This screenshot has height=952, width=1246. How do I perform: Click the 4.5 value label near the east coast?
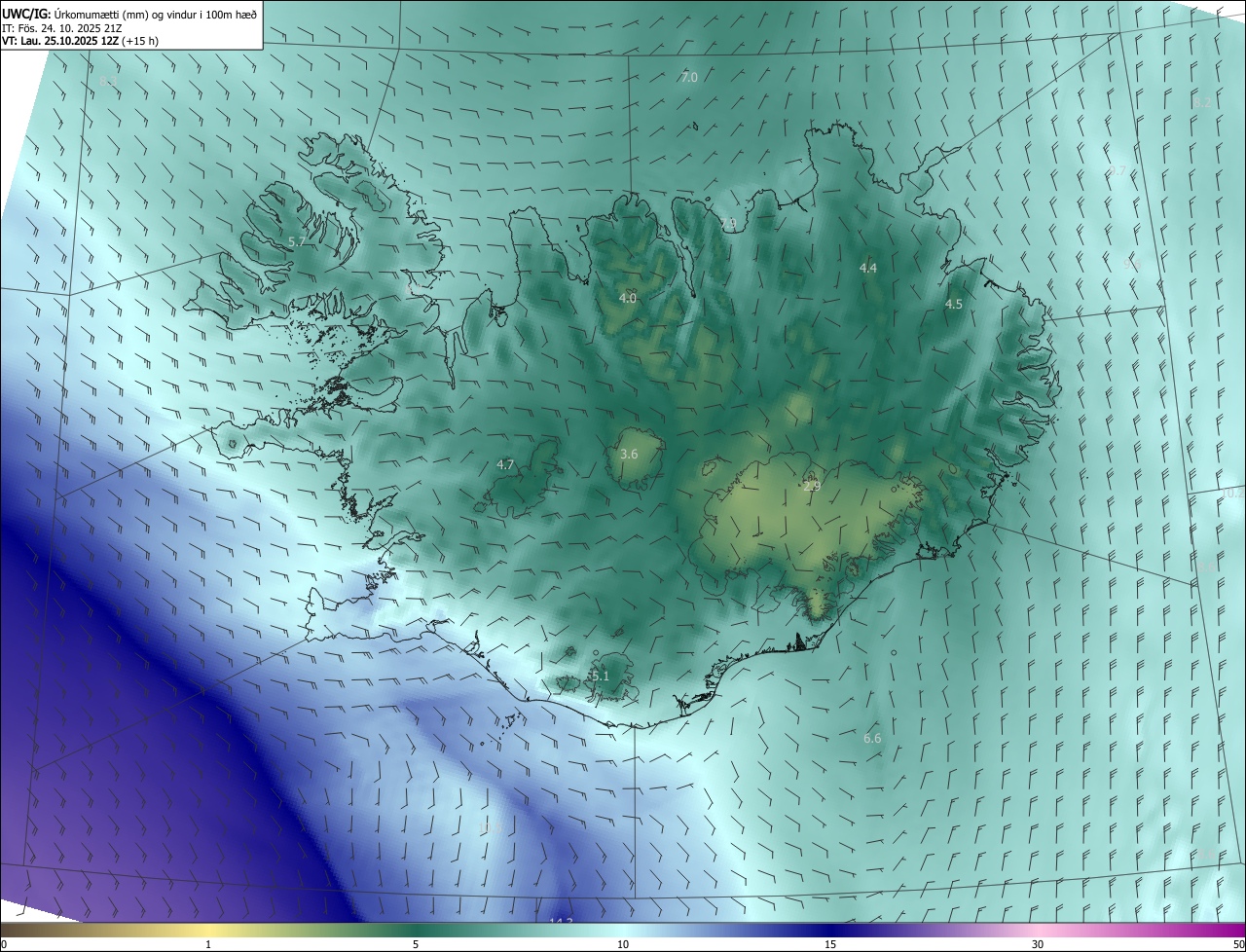coord(954,304)
